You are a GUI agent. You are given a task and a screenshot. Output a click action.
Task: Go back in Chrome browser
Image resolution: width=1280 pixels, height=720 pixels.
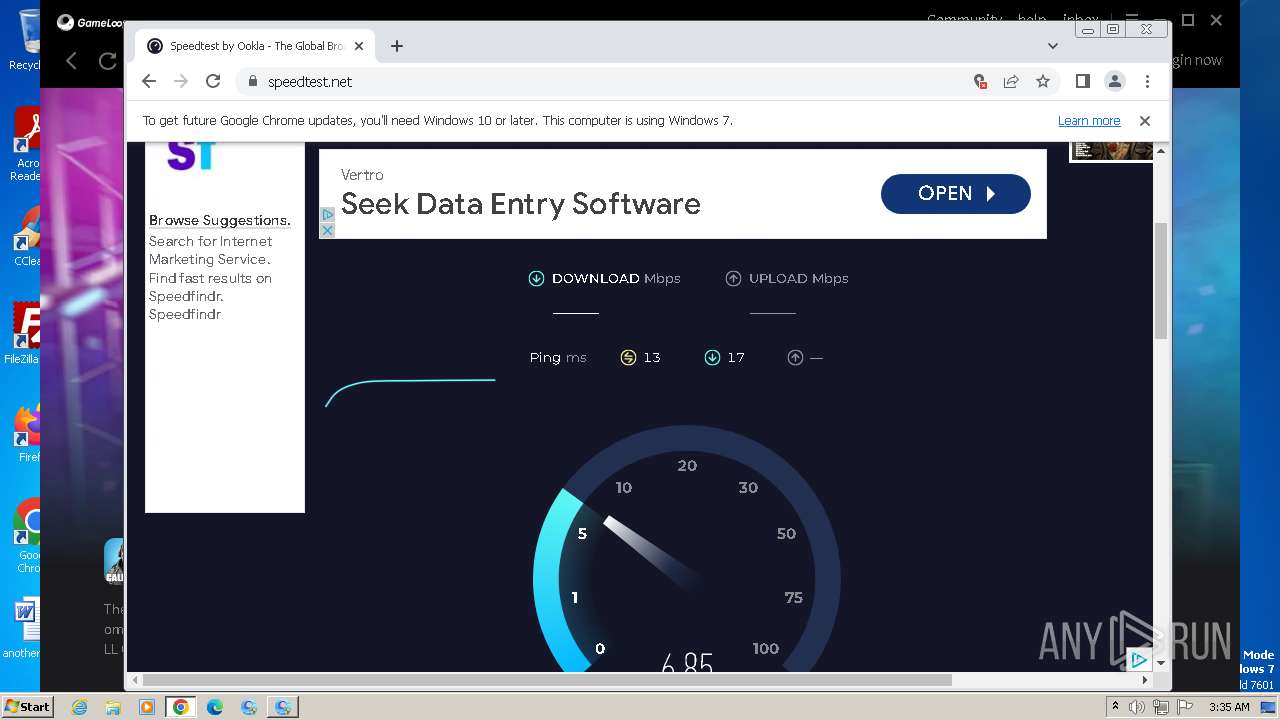(x=149, y=82)
